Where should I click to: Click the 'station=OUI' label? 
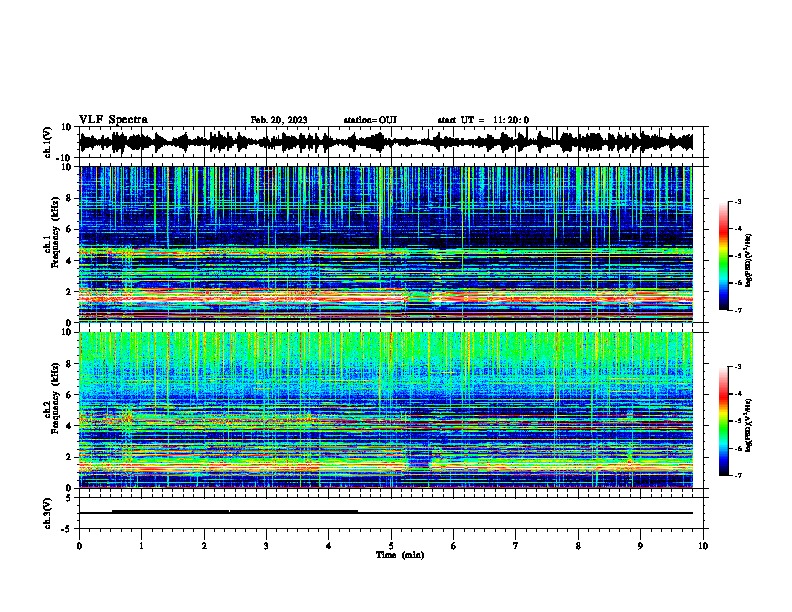click(x=370, y=120)
